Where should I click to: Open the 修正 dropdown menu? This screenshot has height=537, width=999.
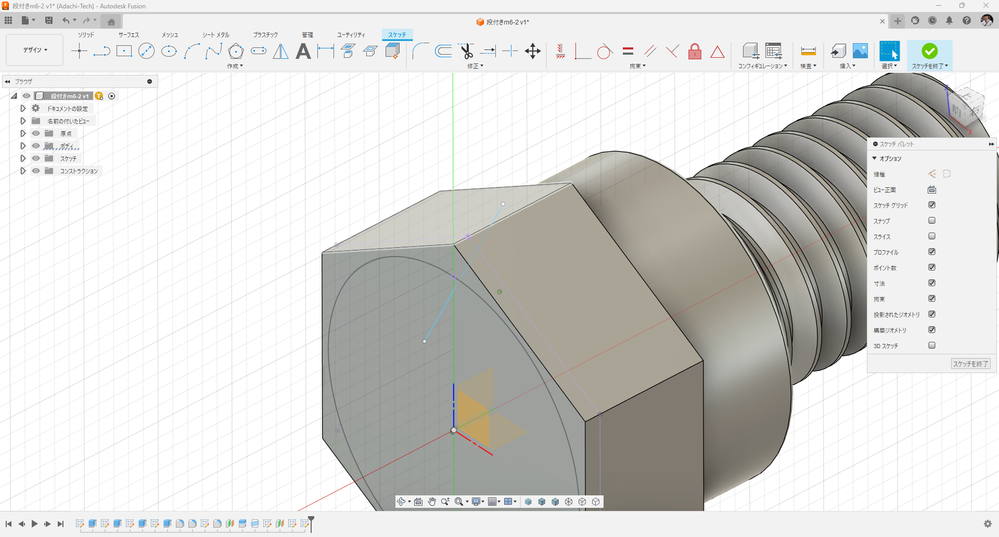[475, 66]
